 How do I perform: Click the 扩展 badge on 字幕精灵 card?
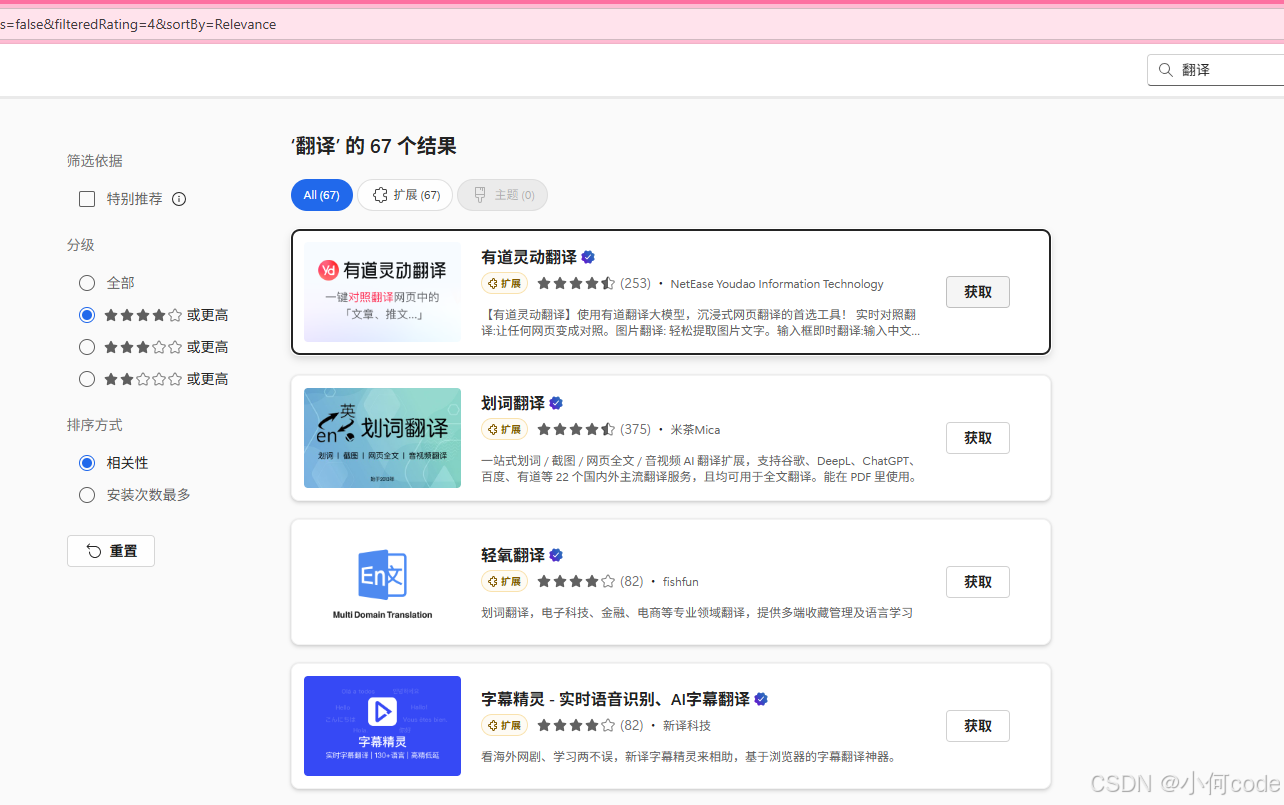click(x=504, y=725)
